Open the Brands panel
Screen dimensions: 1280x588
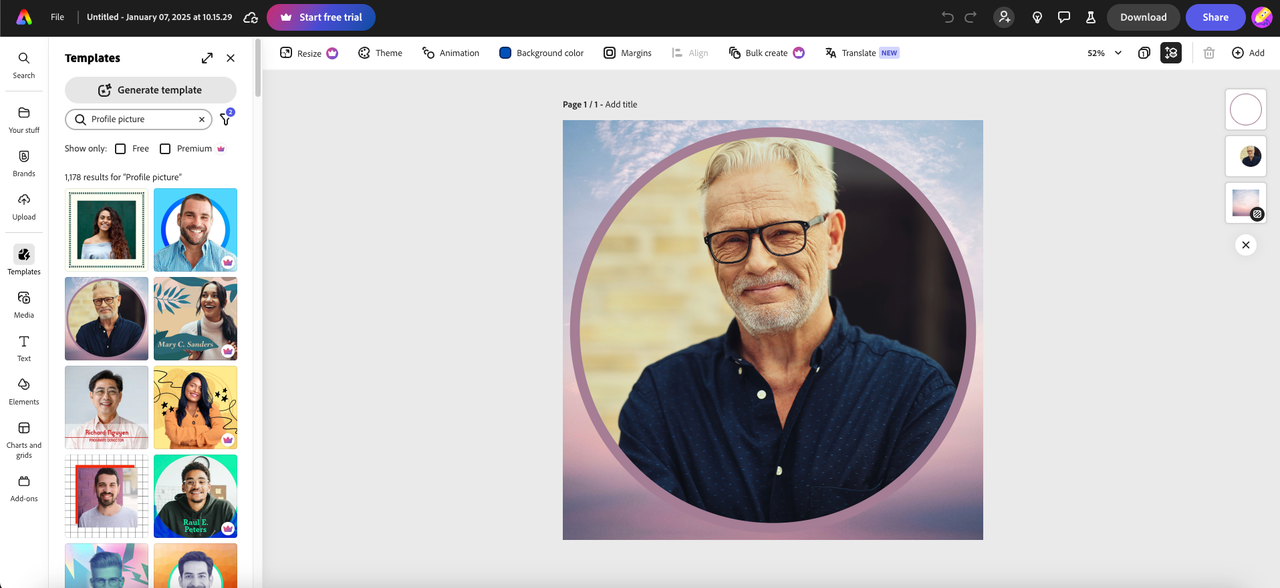24,163
